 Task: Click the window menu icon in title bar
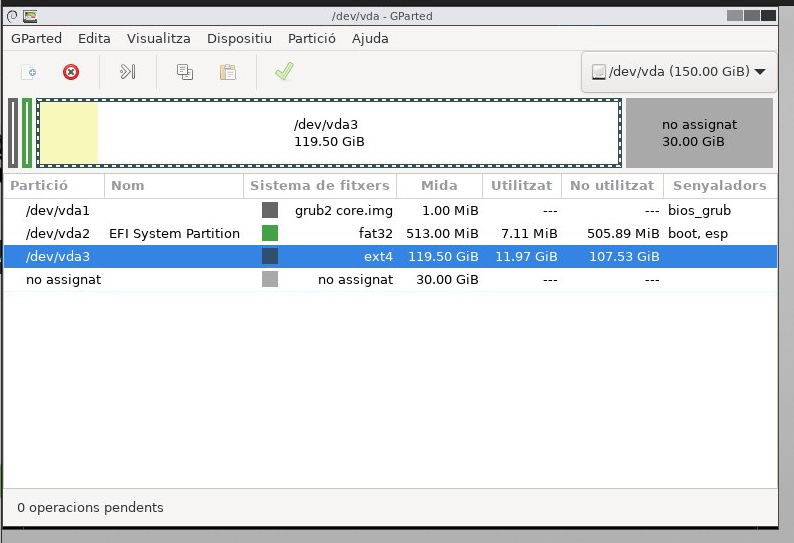(x=30, y=15)
